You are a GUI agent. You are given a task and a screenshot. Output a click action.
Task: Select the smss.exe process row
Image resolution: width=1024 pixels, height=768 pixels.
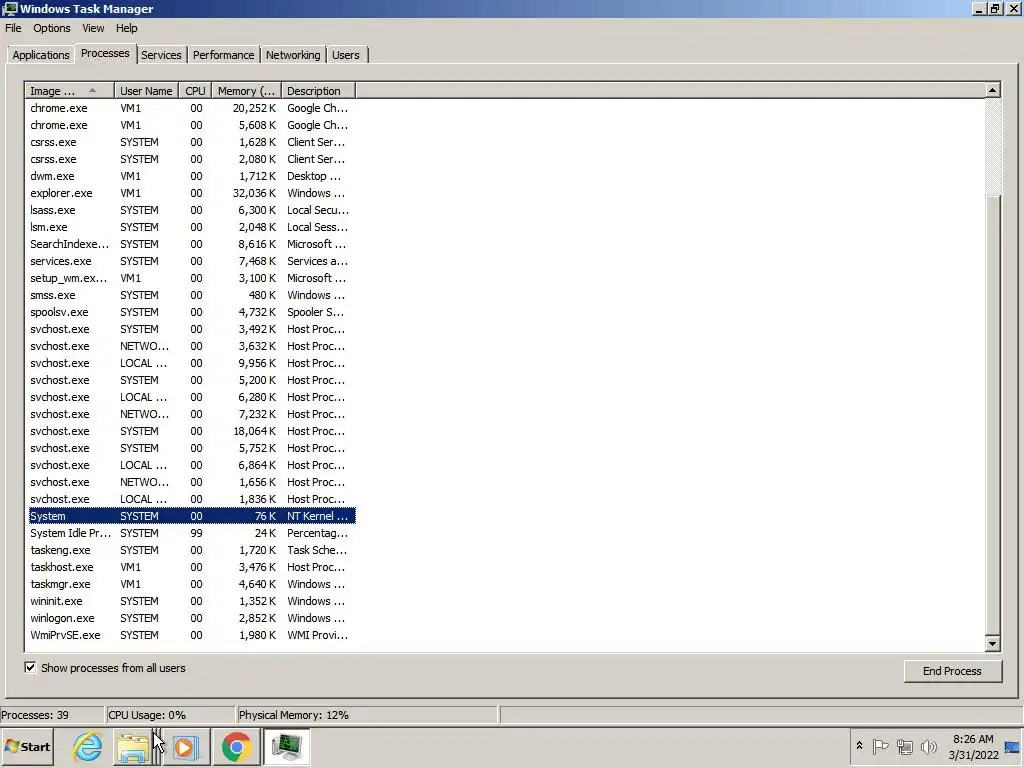192,295
